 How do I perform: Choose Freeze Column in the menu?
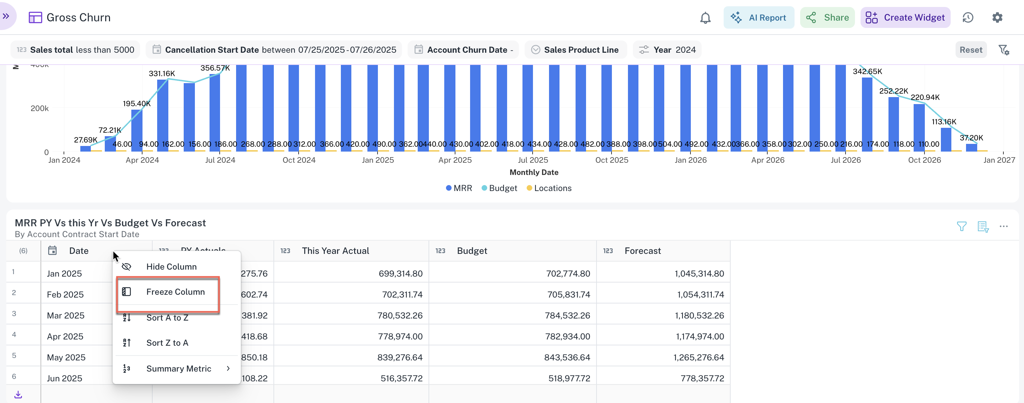pos(175,292)
